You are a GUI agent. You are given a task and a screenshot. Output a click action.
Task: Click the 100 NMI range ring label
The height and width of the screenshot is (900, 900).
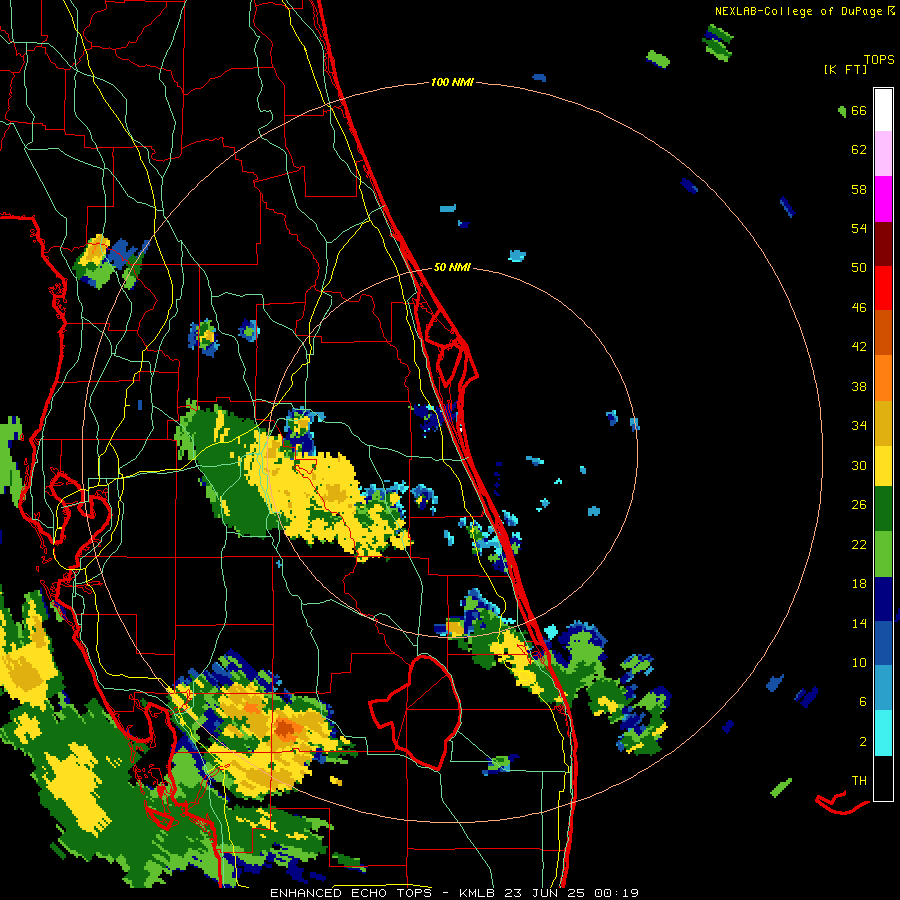(x=452, y=83)
